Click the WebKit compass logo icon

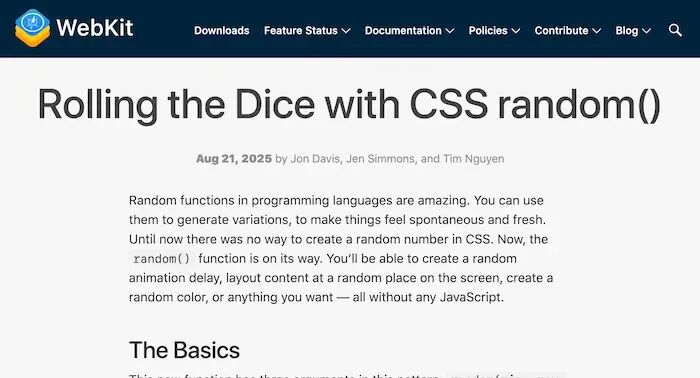pyautogui.click(x=33, y=28)
